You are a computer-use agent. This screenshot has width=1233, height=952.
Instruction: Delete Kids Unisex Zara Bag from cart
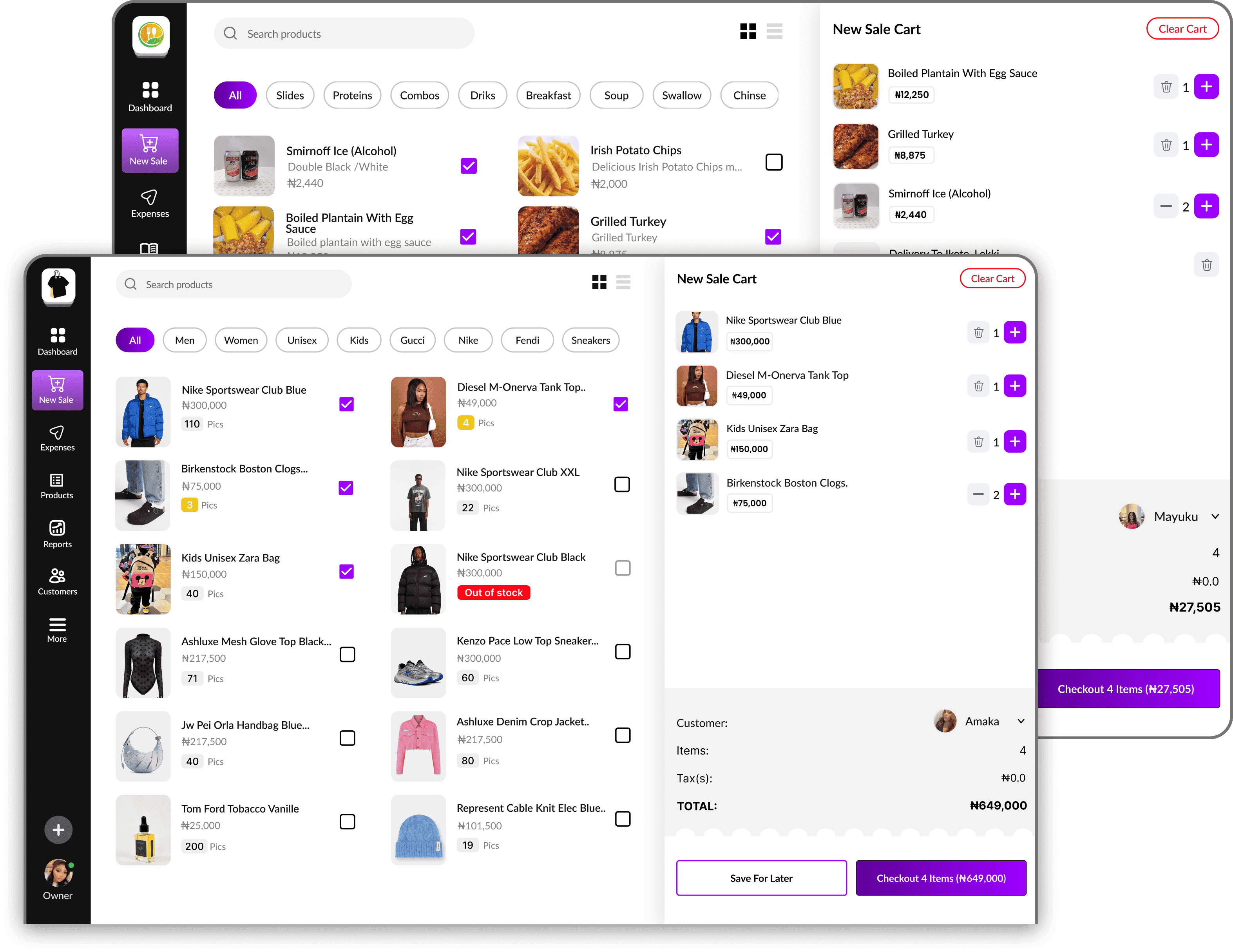(x=978, y=442)
